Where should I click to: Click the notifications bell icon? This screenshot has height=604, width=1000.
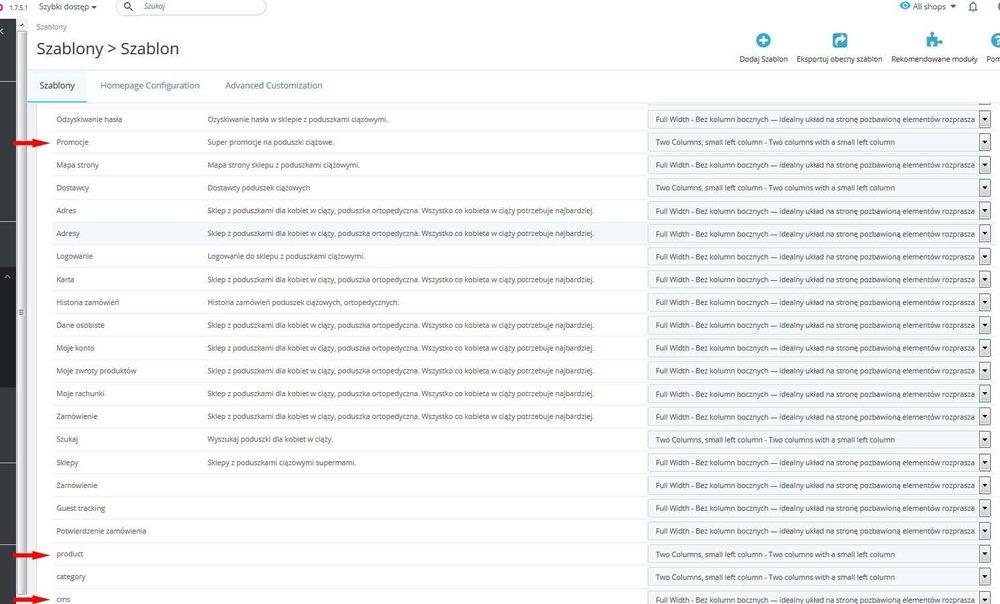tap(973, 7)
